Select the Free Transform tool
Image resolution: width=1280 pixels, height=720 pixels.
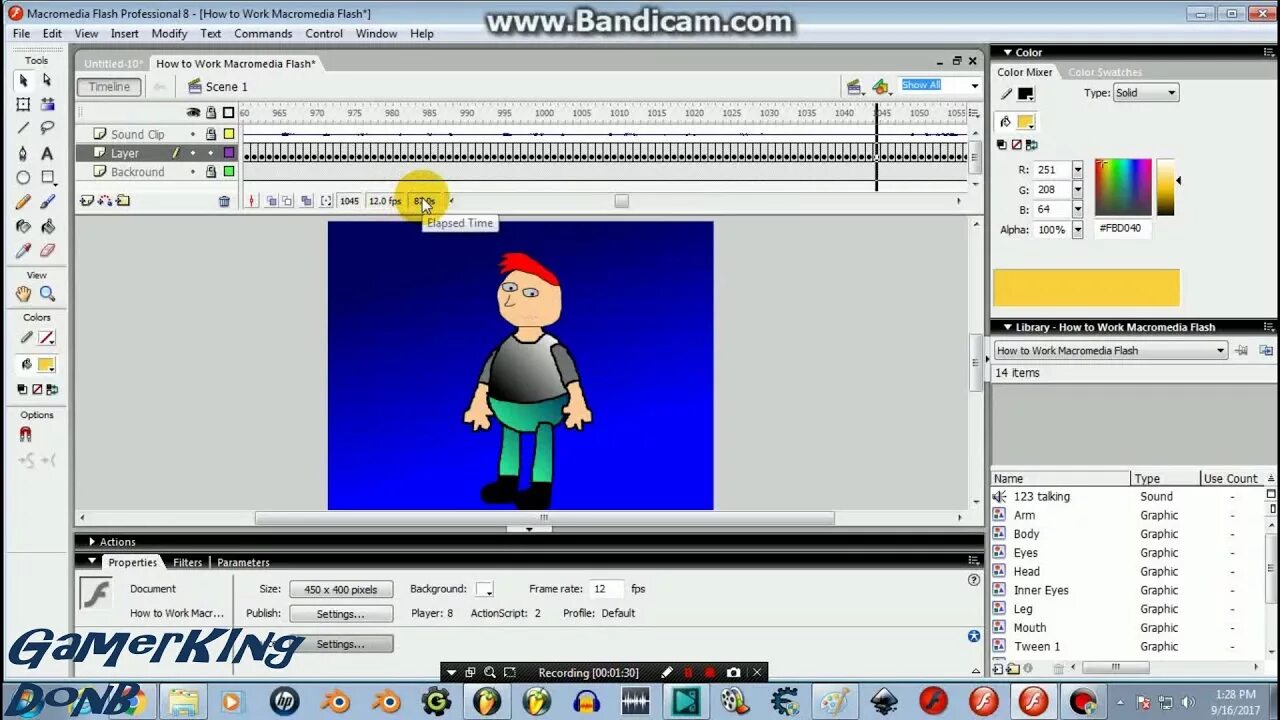click(23, 104)
